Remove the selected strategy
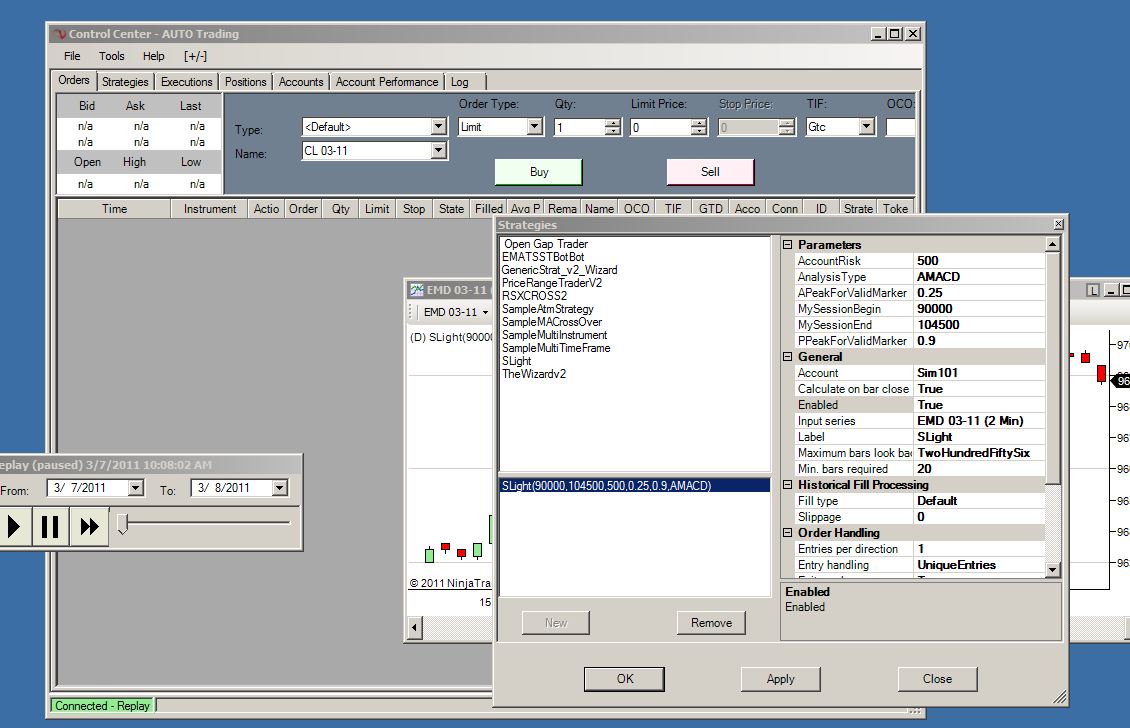Viewport: 1130px width, 728px height. [711, 623]
